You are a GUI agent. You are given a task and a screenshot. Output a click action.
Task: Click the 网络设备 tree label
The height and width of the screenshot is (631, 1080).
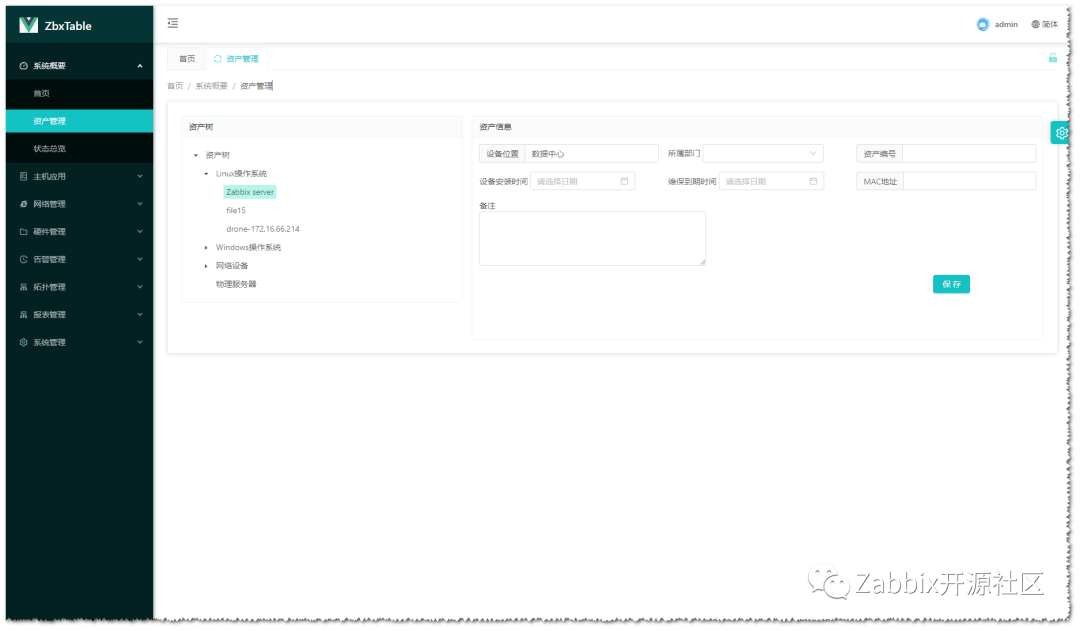(x=231, y=266)
